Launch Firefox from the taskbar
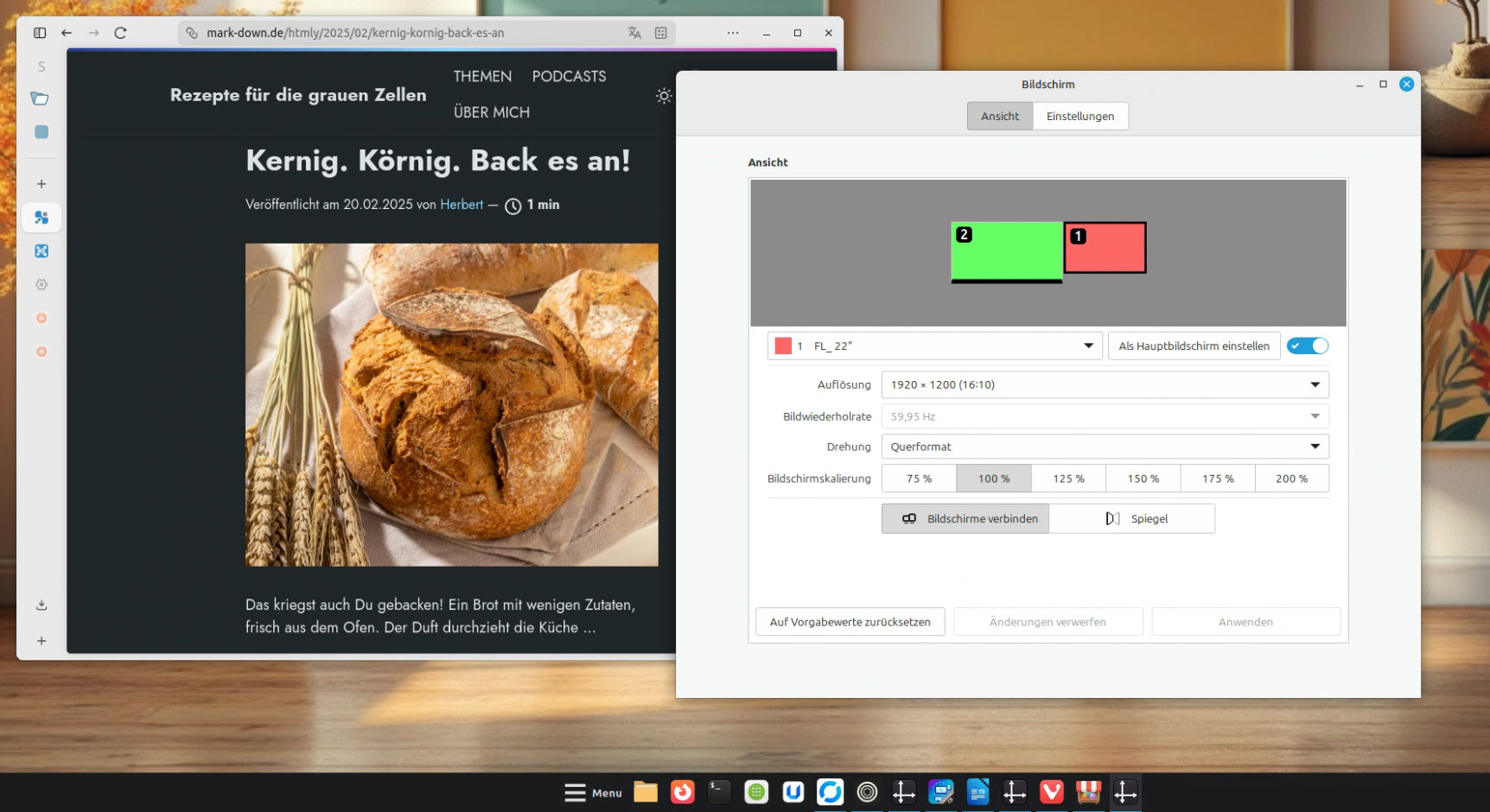 pyautogui.click(x=682, y=792)
